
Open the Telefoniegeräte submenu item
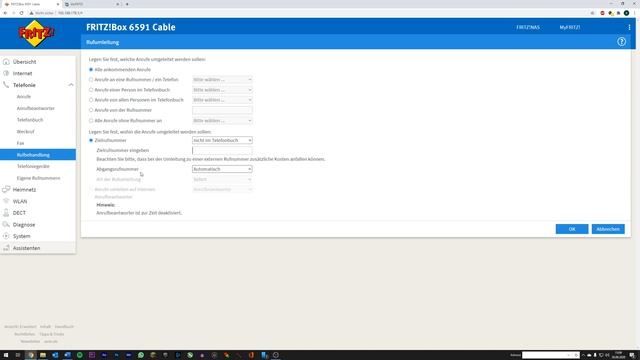click(33, 167)
